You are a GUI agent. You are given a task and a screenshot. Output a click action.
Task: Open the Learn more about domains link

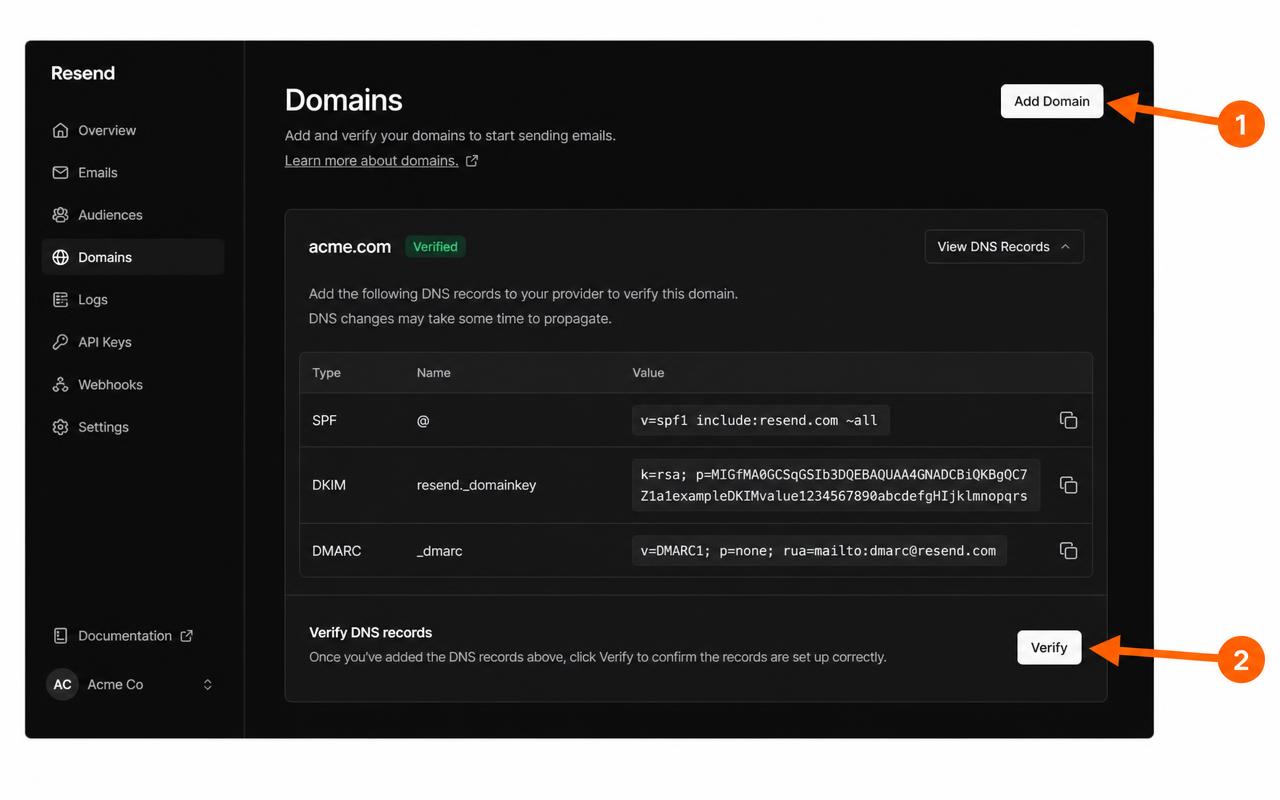click(x=371, y=161)
